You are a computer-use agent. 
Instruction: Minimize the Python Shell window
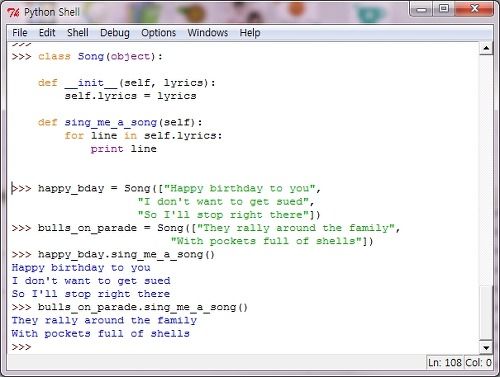(x=421, y=9)
